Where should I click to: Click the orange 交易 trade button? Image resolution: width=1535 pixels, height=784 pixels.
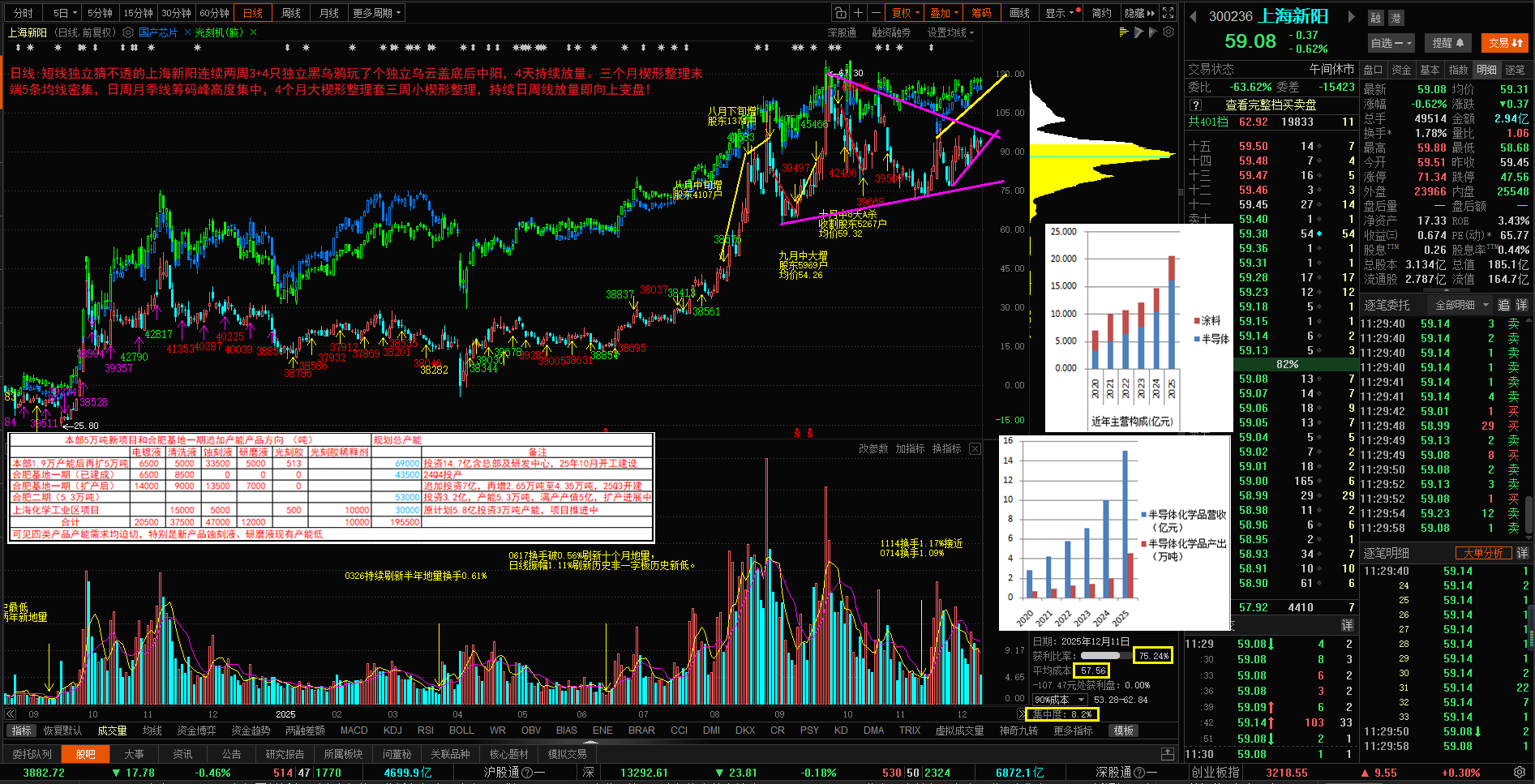(1505, 43)
